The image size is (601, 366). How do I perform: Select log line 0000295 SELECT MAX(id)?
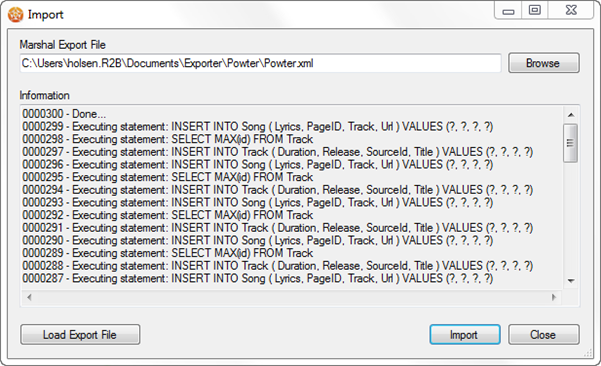coord(167,177)
